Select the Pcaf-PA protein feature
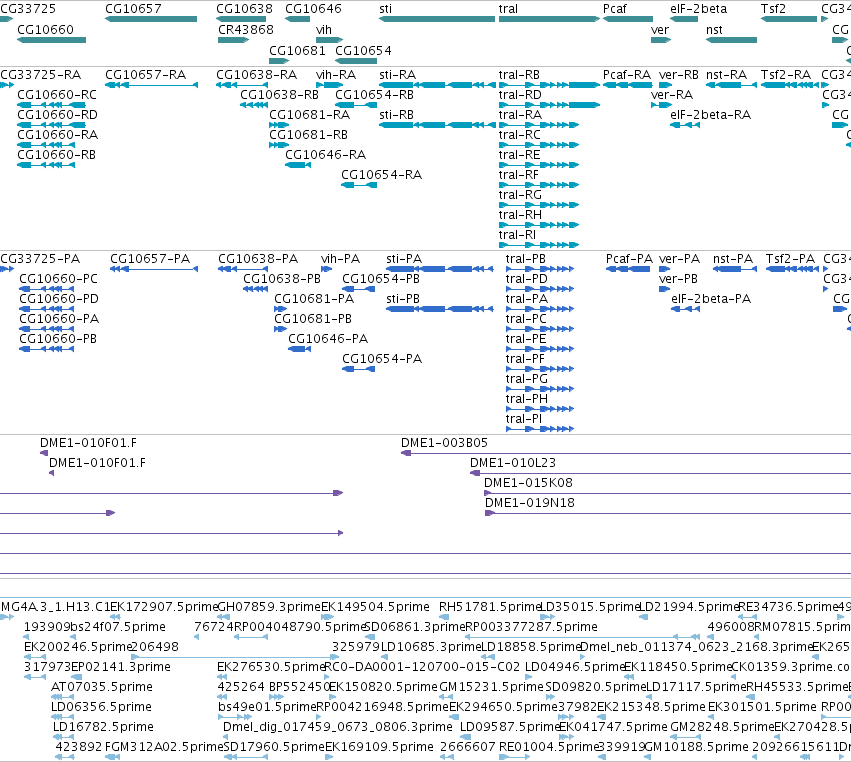 [x=628, y=269]
